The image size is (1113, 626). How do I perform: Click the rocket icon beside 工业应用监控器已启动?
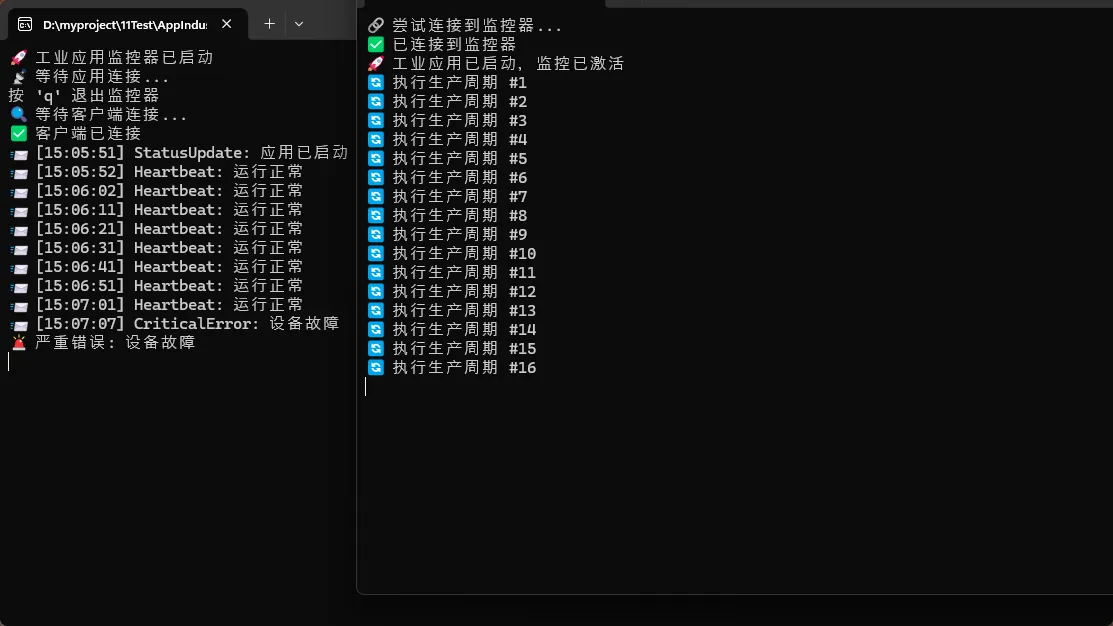click(19, 58)
